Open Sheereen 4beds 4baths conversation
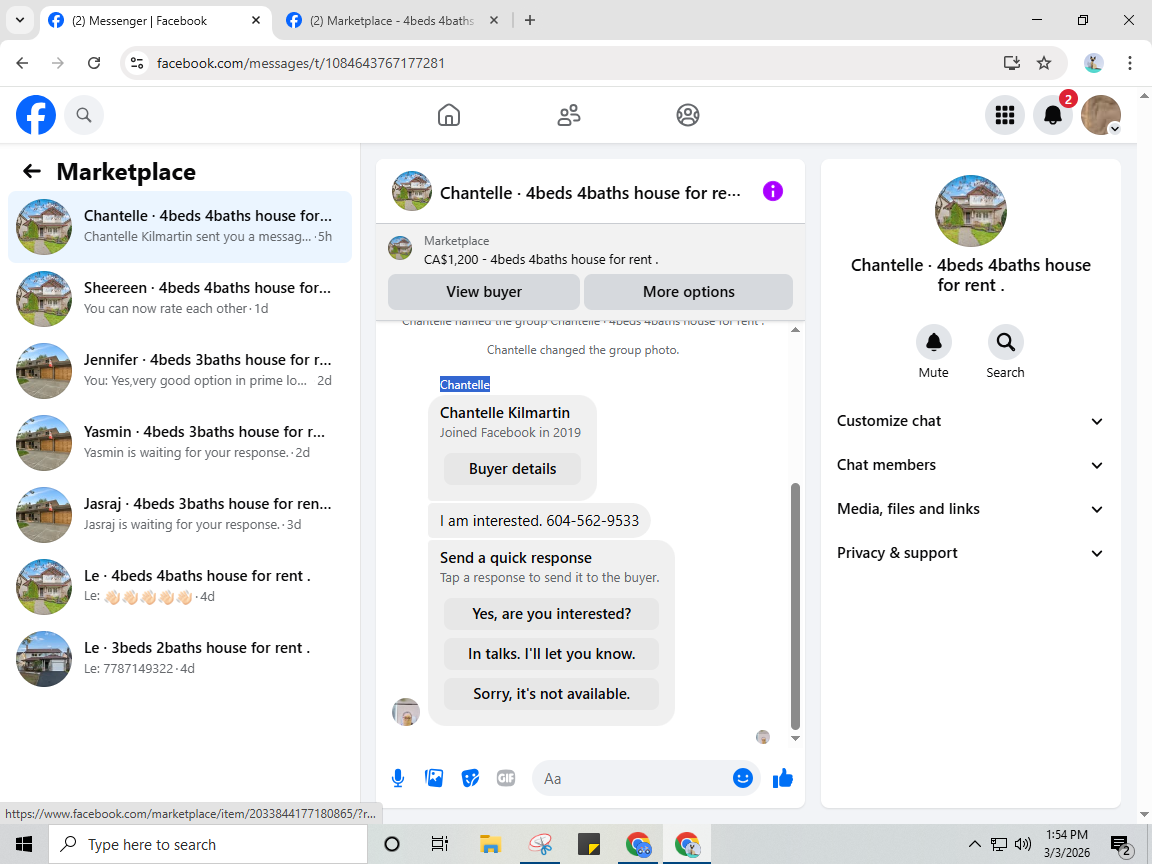 180,298
